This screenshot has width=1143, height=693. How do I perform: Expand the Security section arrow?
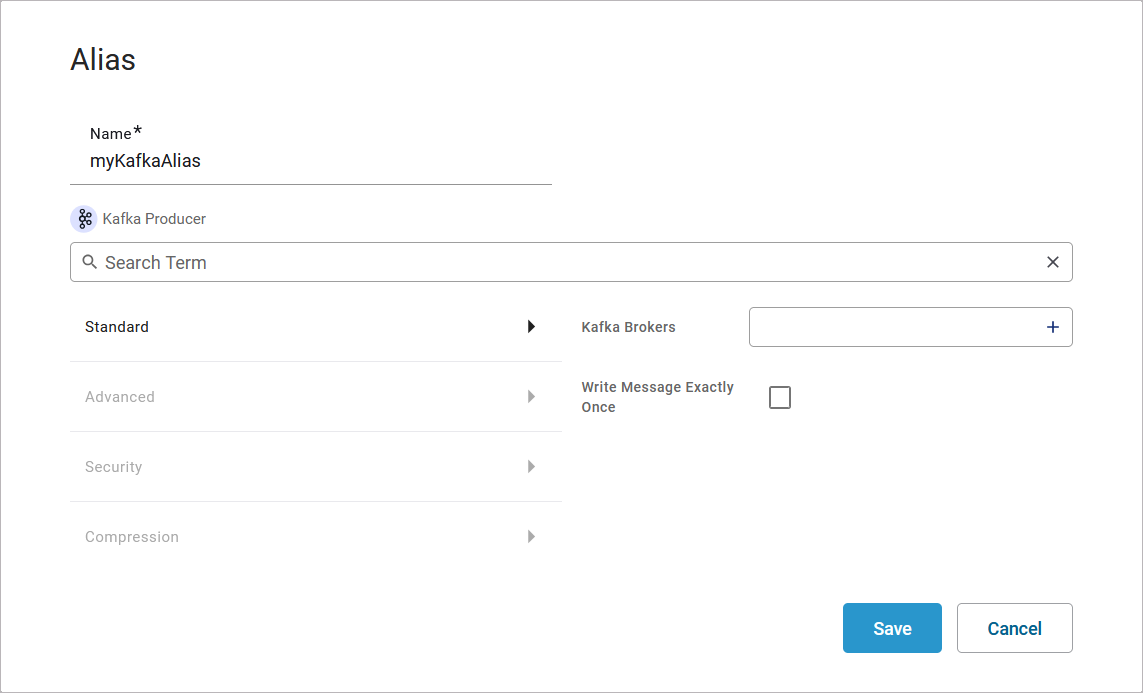531,467
